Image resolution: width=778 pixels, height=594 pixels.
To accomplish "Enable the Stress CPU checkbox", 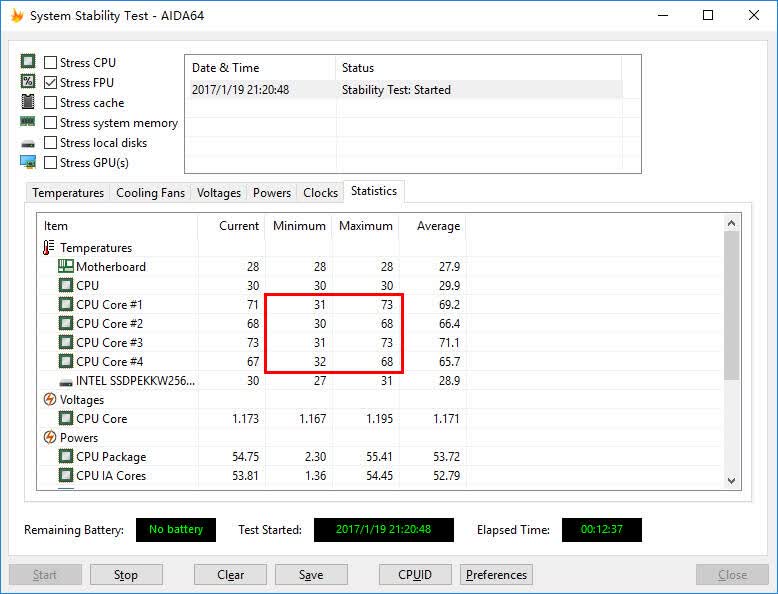I will pos(50,63).
